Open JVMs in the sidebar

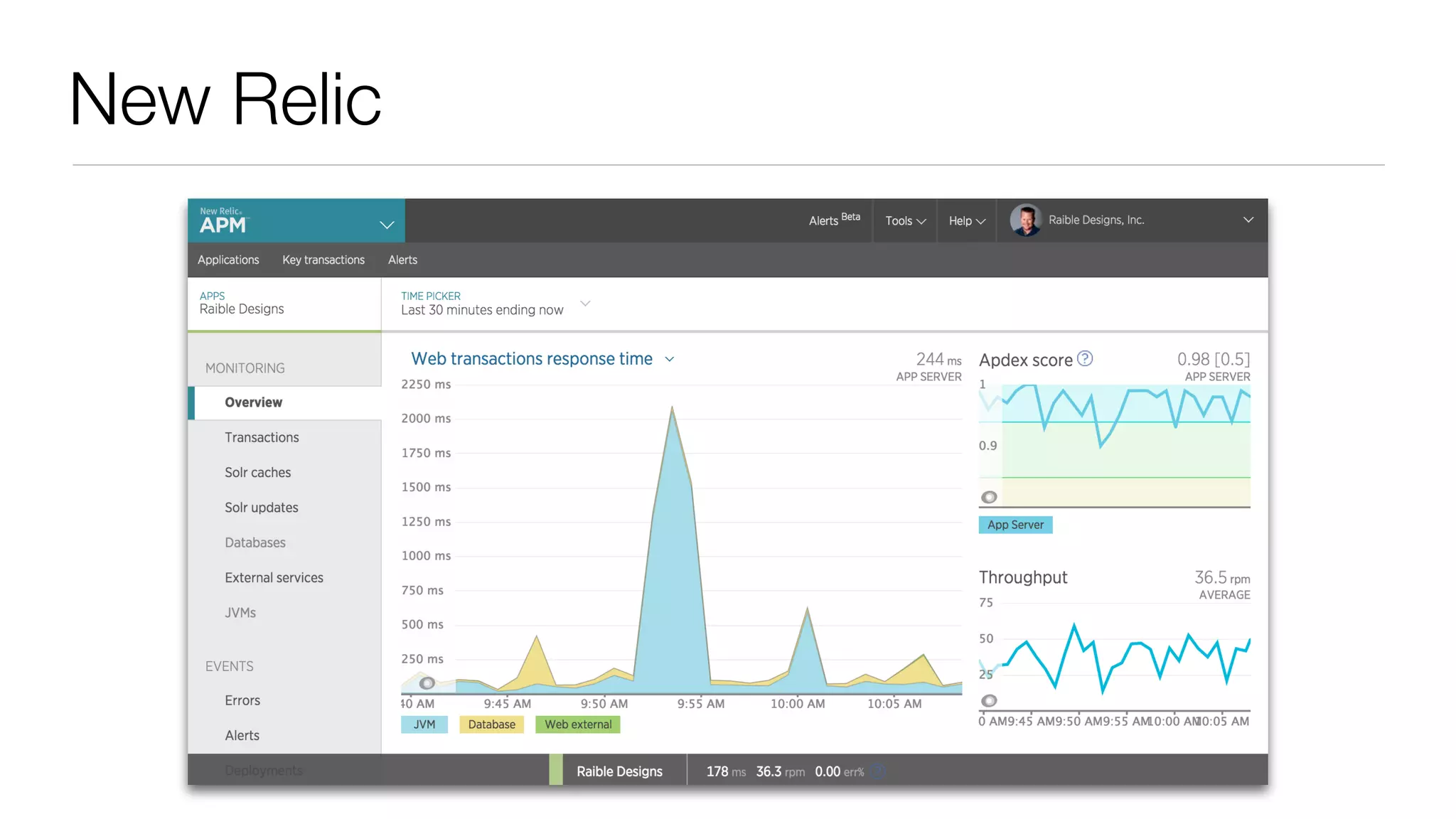click(x=240, y=613)
